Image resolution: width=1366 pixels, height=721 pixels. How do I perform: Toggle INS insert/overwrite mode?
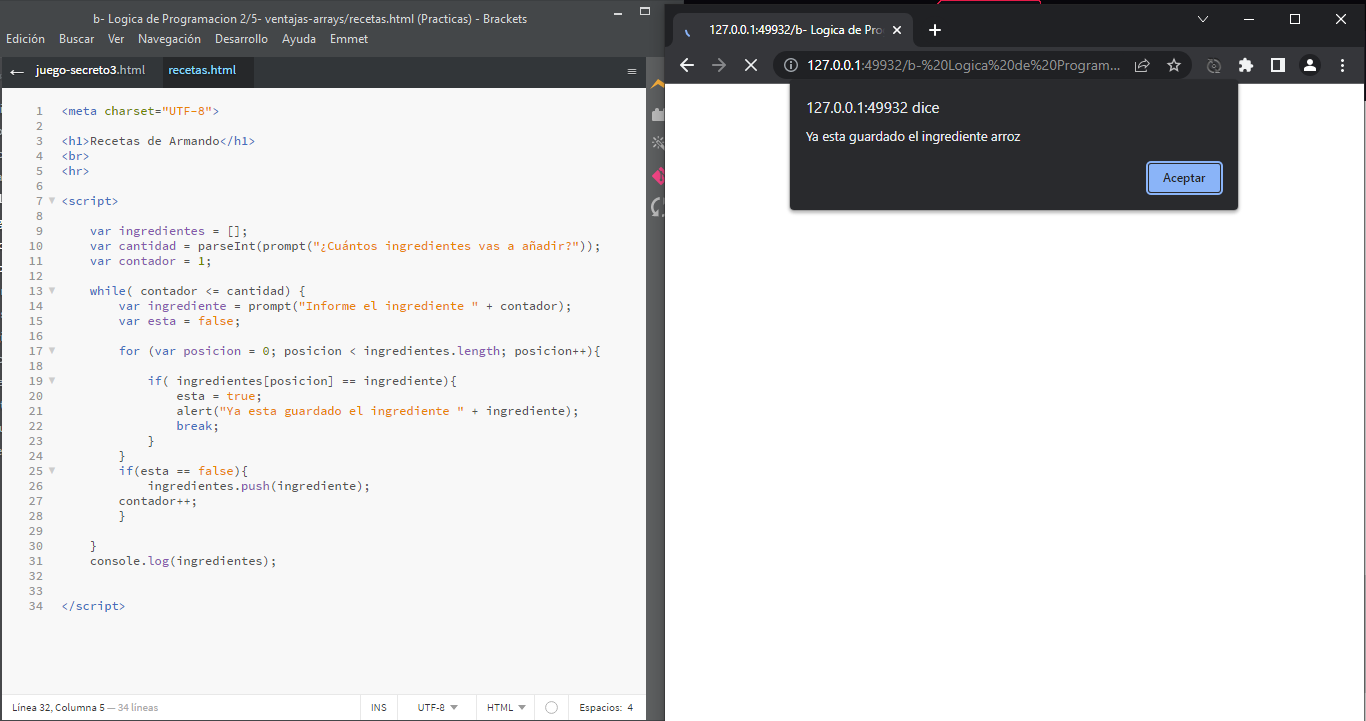click(379, 707)
